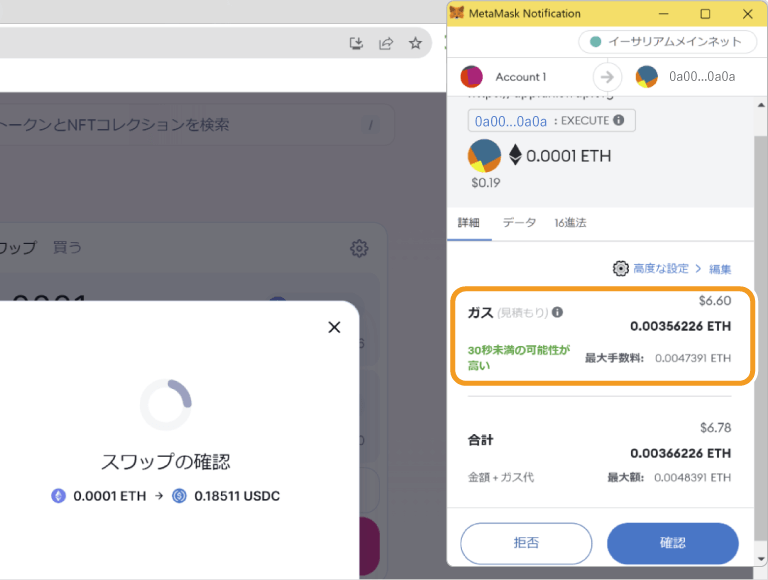Open swap settings gear icon in Uniswap page
Screen dimensions: 768x580
(359, 248)
